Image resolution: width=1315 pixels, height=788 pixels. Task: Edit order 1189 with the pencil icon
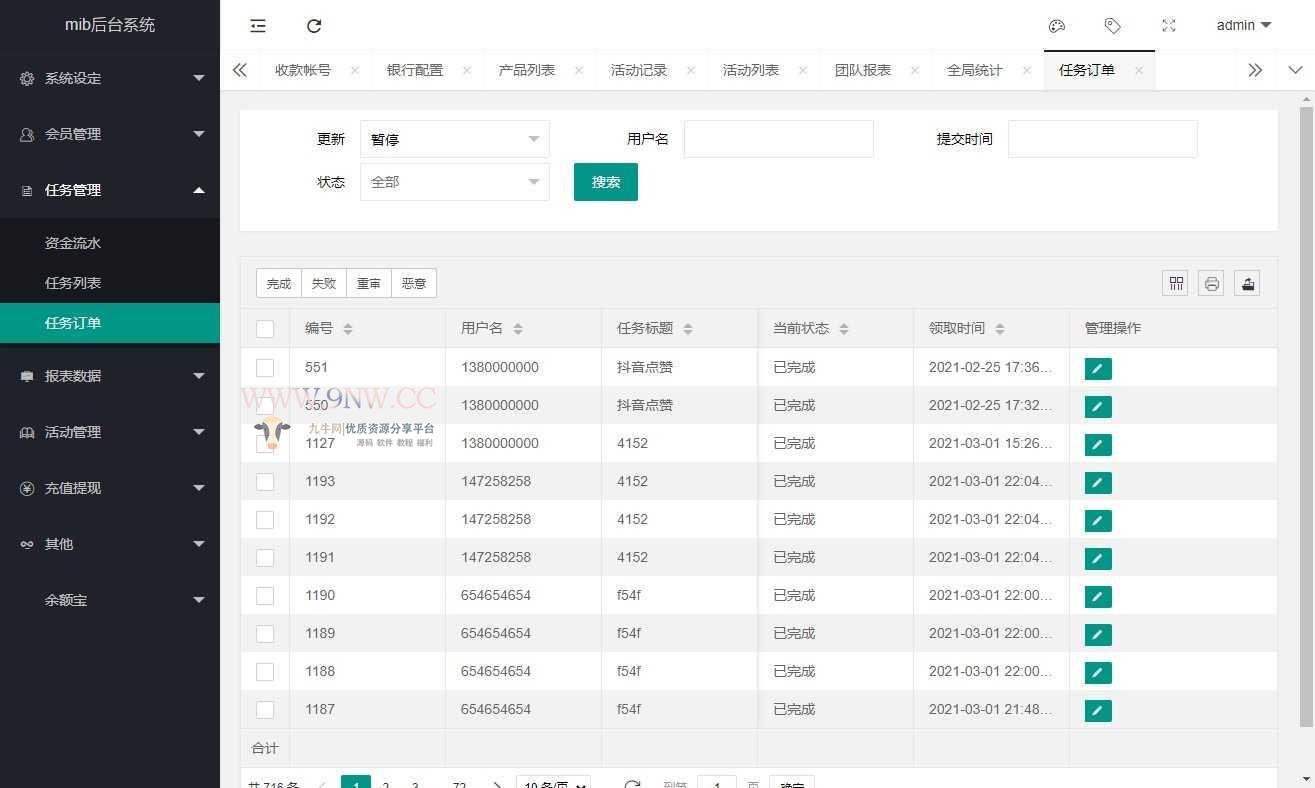1098,635
